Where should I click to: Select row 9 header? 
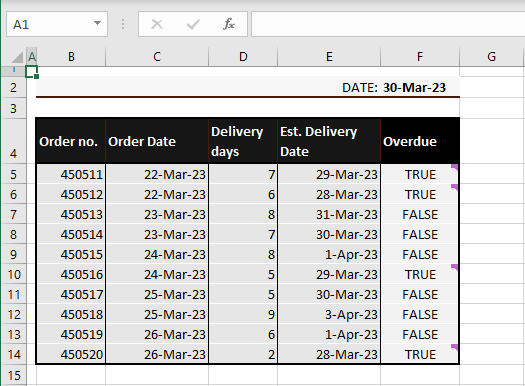click(x=13, y=254)
